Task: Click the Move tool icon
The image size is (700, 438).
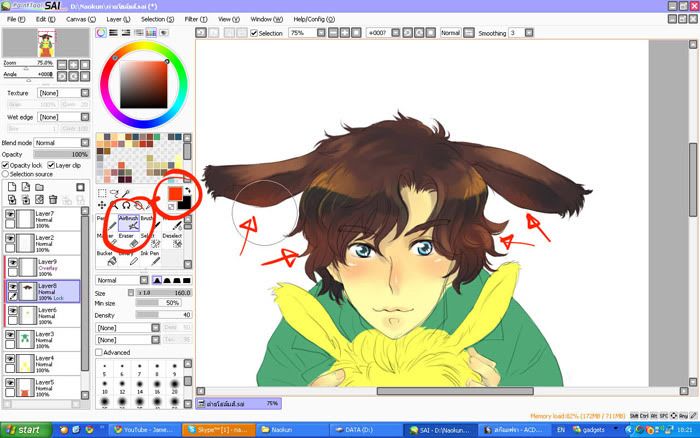Action: [101, 205]
